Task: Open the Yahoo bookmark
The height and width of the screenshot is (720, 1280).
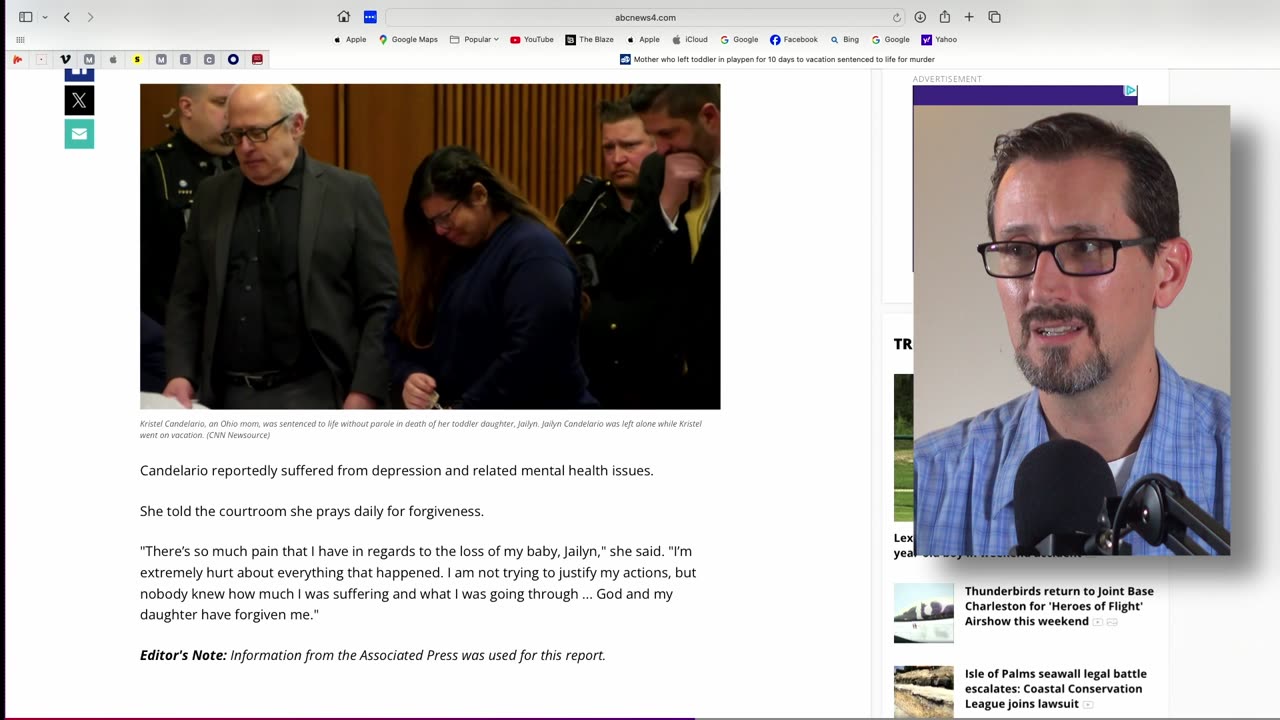Action: pos(939,40)
